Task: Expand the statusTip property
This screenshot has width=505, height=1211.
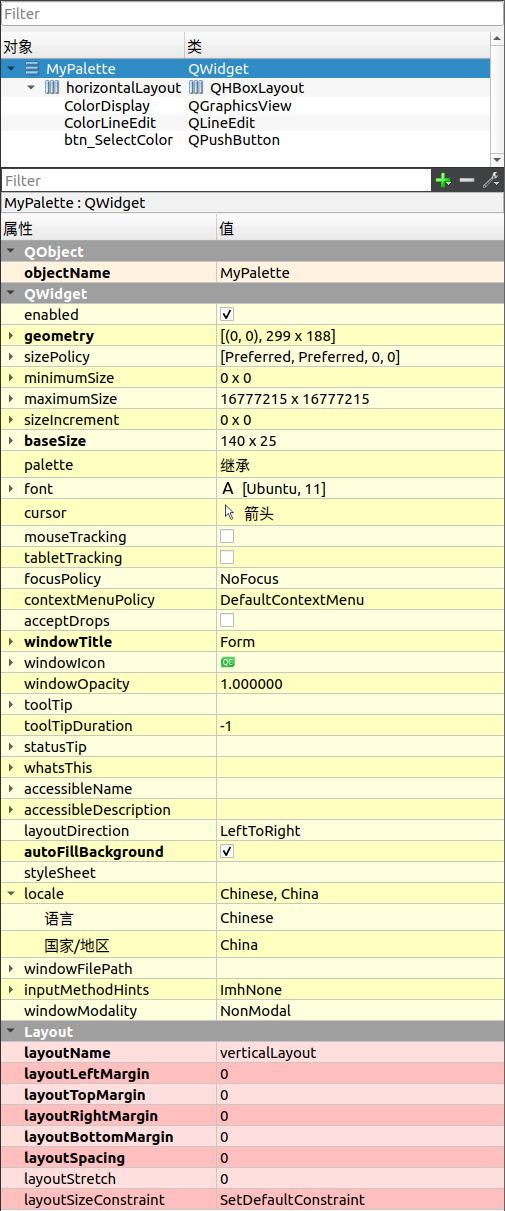Action: tap(10, 747)
